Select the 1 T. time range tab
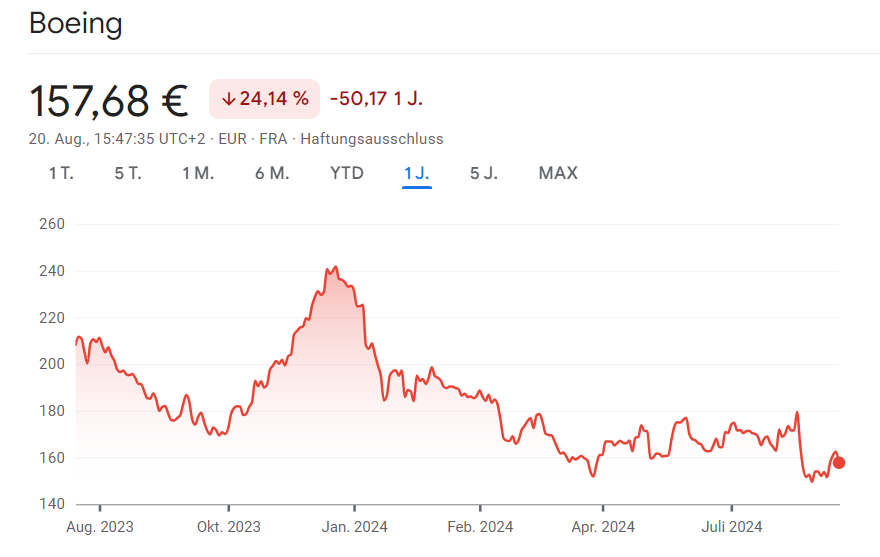 click(x=61, y=173)
